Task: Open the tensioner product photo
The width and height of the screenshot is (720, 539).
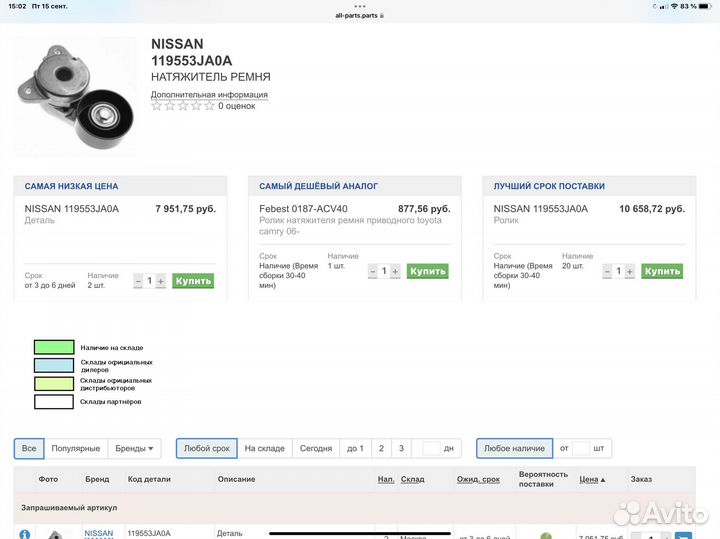Action: (75, 96)
